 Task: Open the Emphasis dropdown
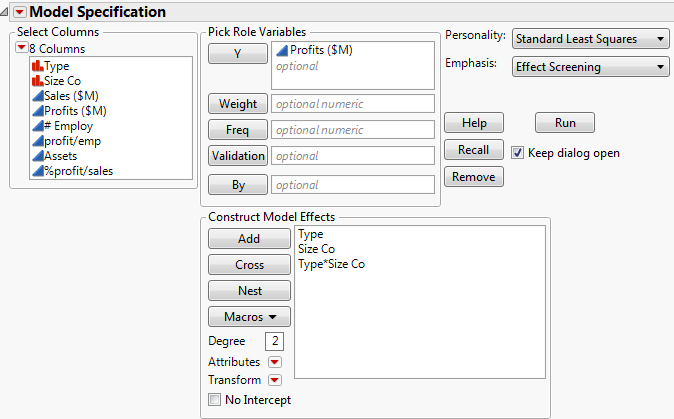(x=590, y=67)
